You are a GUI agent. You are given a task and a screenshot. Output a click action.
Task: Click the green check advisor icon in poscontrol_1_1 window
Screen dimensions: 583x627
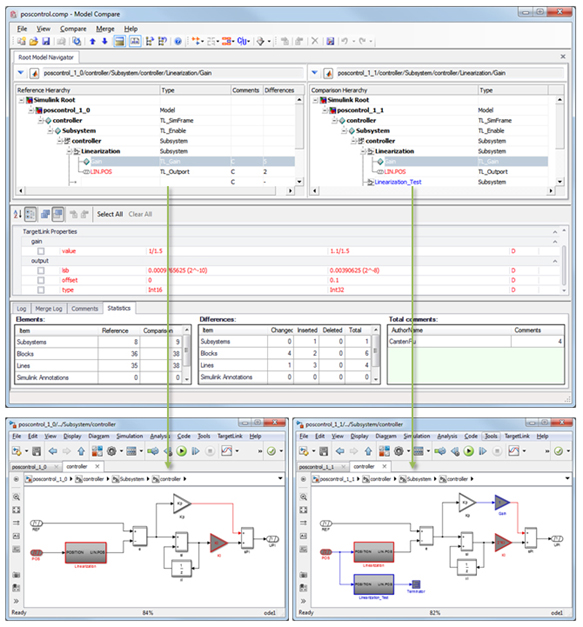[558, 451]
